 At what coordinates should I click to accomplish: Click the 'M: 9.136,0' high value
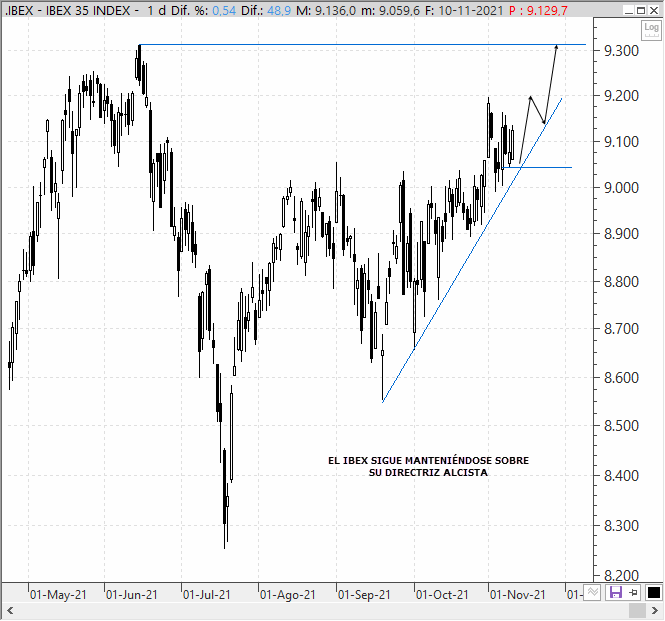326,10
